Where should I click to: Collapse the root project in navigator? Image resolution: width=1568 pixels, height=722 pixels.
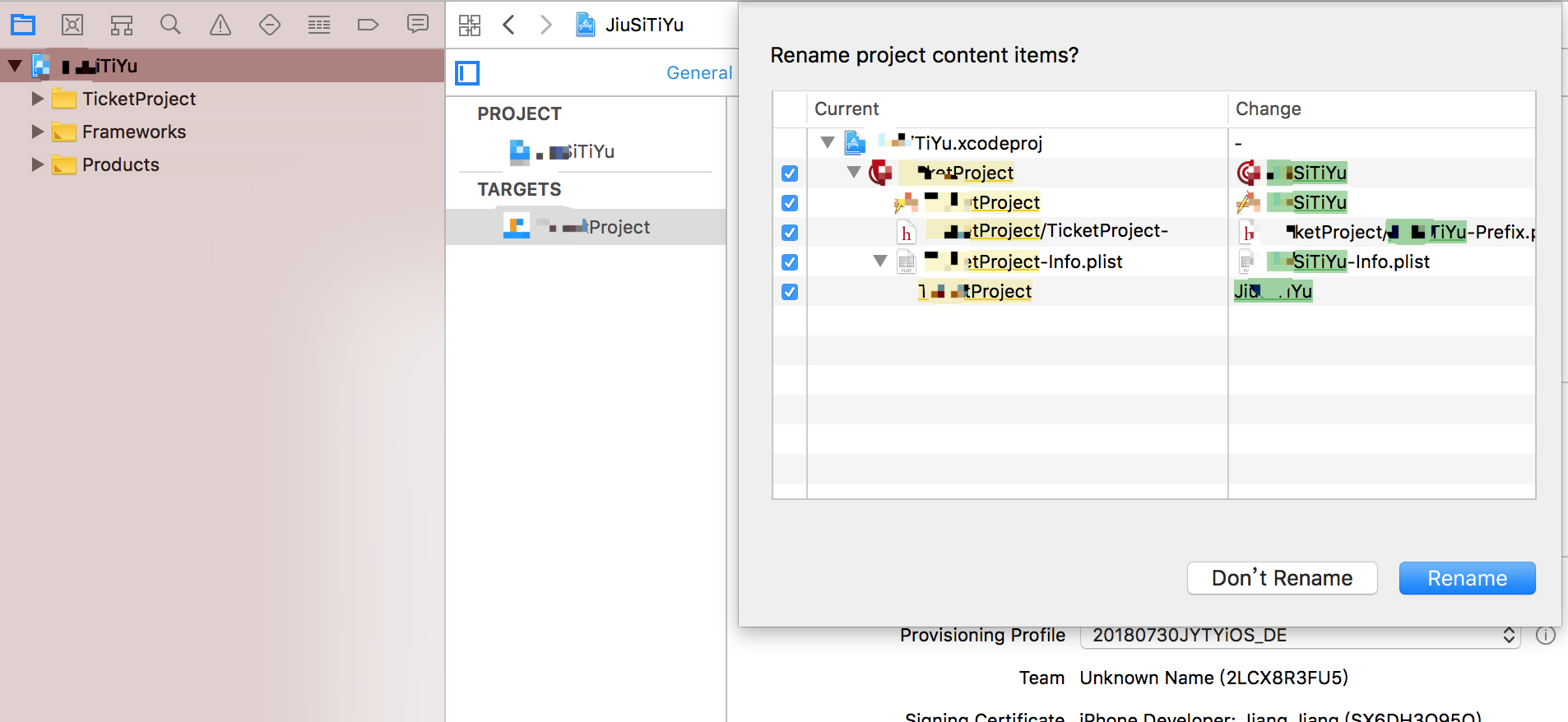[15, 65]
